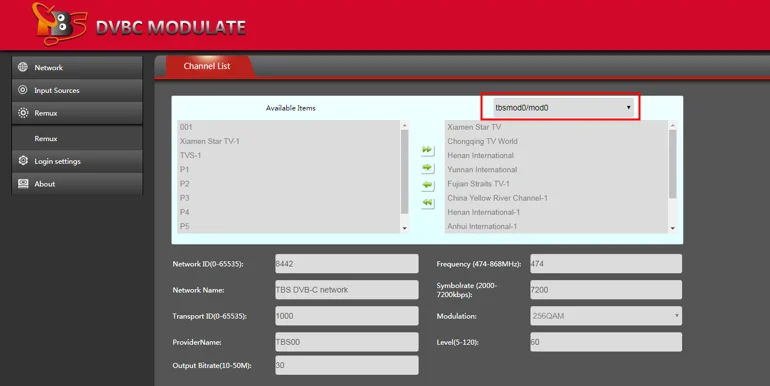Select 'P5' in Available Items
This screenshot has height=386, width=770.
[x=289, y=226]
